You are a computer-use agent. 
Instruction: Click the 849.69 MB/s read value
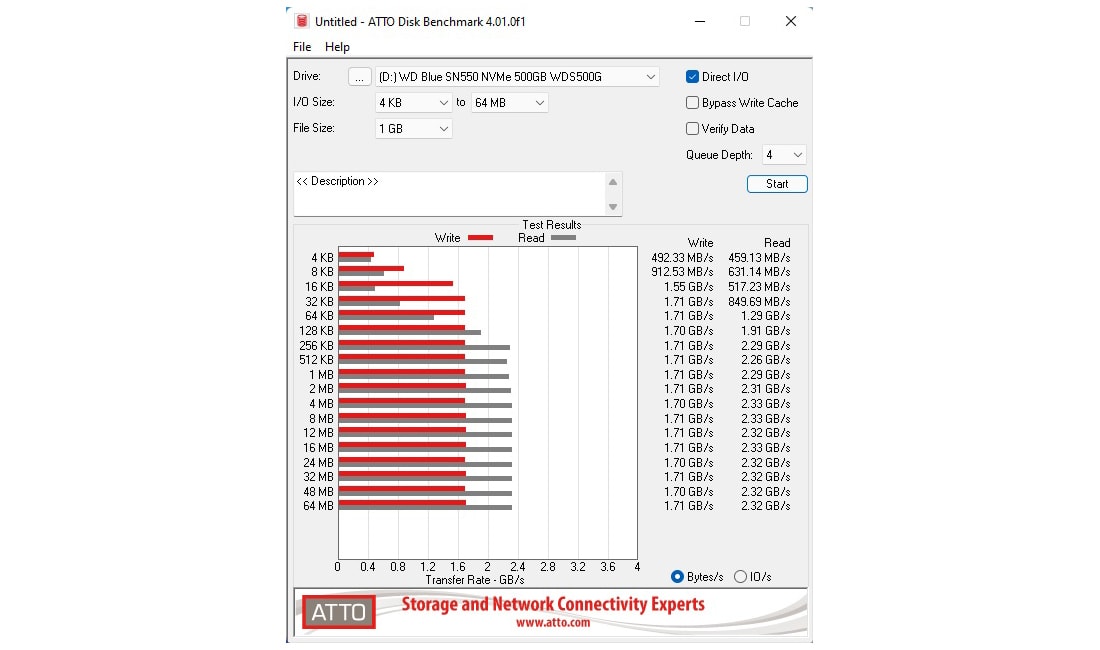[759, 302]
